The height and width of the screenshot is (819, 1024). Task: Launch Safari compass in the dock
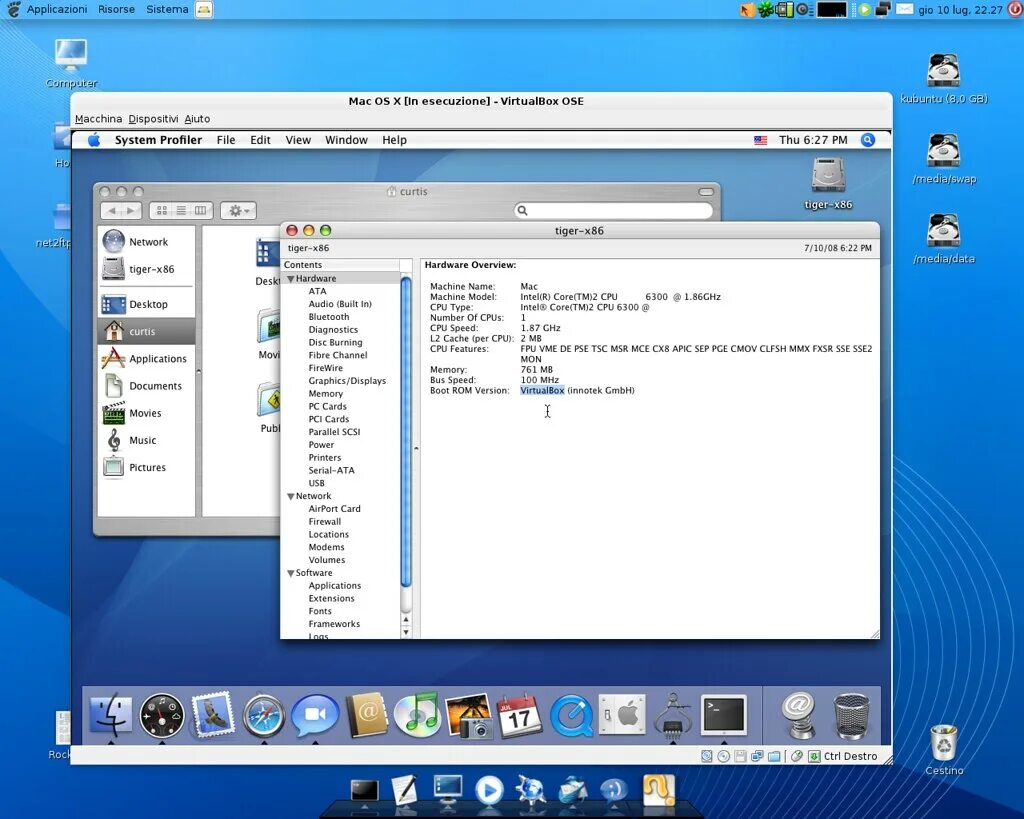264,716
